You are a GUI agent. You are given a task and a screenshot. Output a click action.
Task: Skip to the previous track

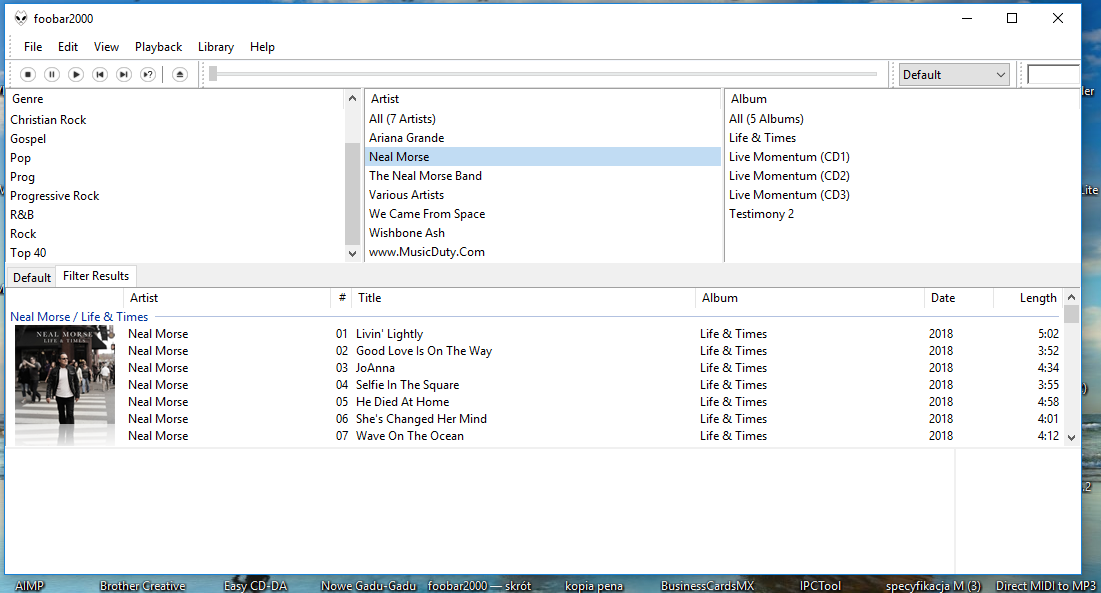pyautogui.click(x=100, y=74)
